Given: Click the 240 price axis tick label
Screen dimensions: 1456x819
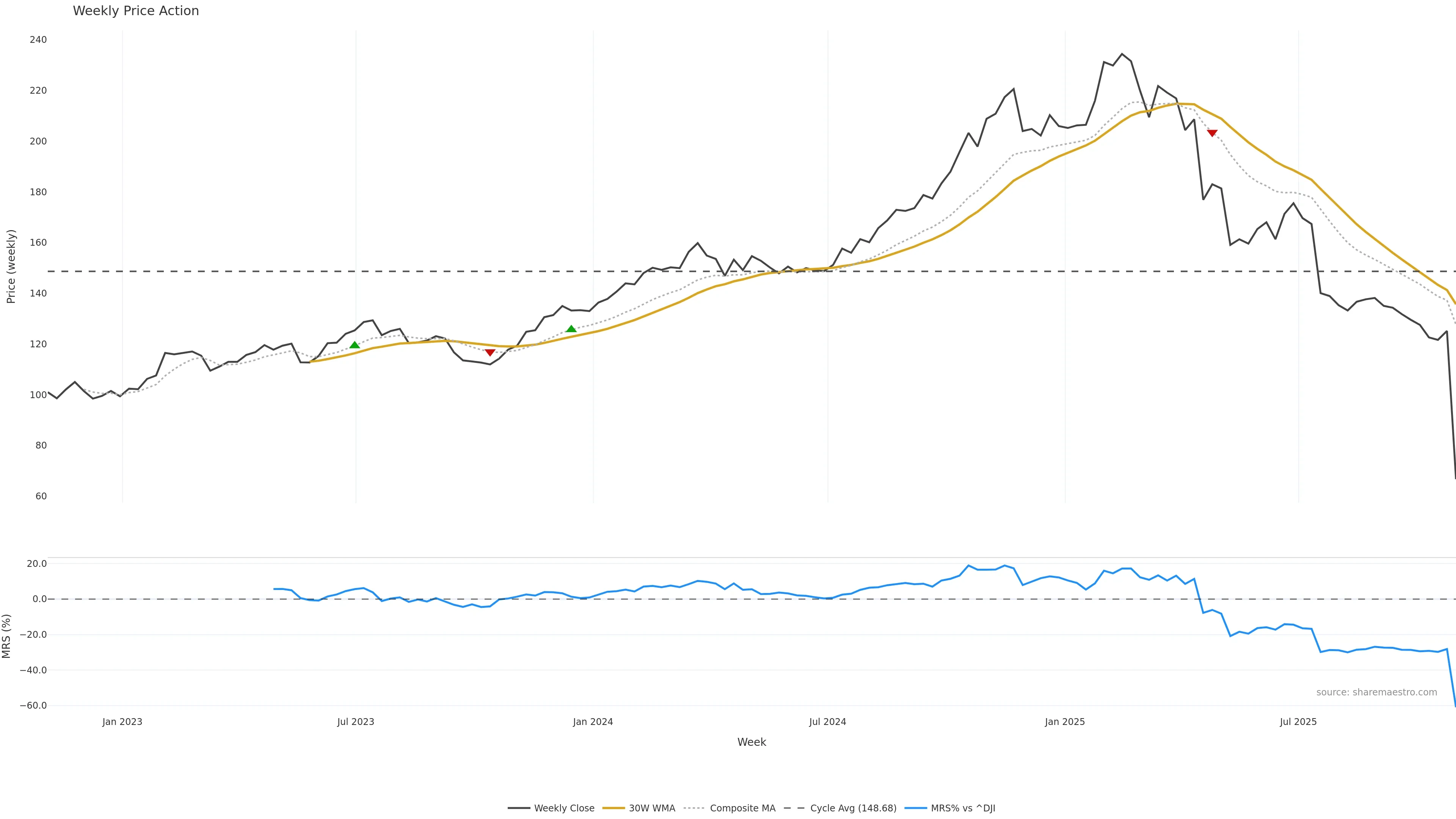Looking at the screenshot, I should click(38, 39).
